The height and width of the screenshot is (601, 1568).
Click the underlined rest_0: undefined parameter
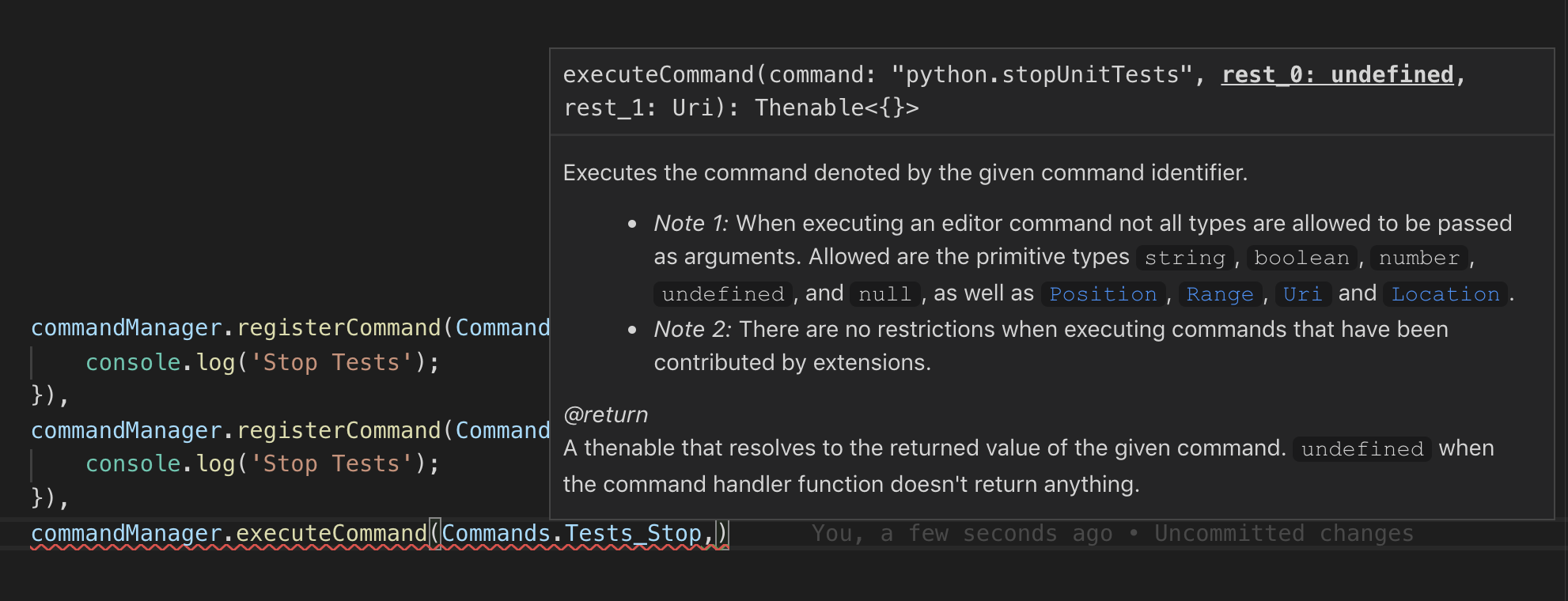[x=1337, y=74]
